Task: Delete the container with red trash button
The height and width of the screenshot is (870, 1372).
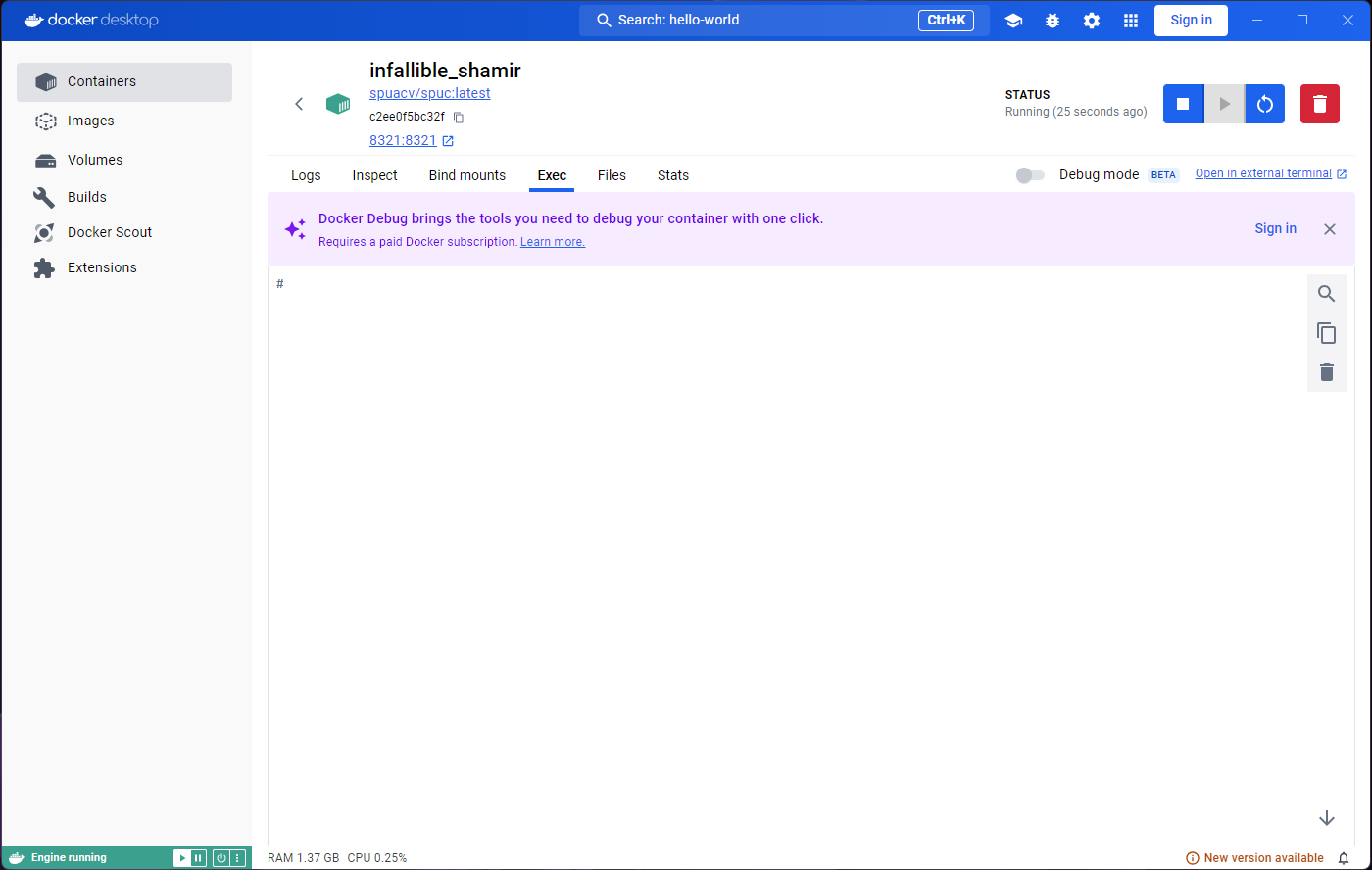Action: pos(1320,104)
